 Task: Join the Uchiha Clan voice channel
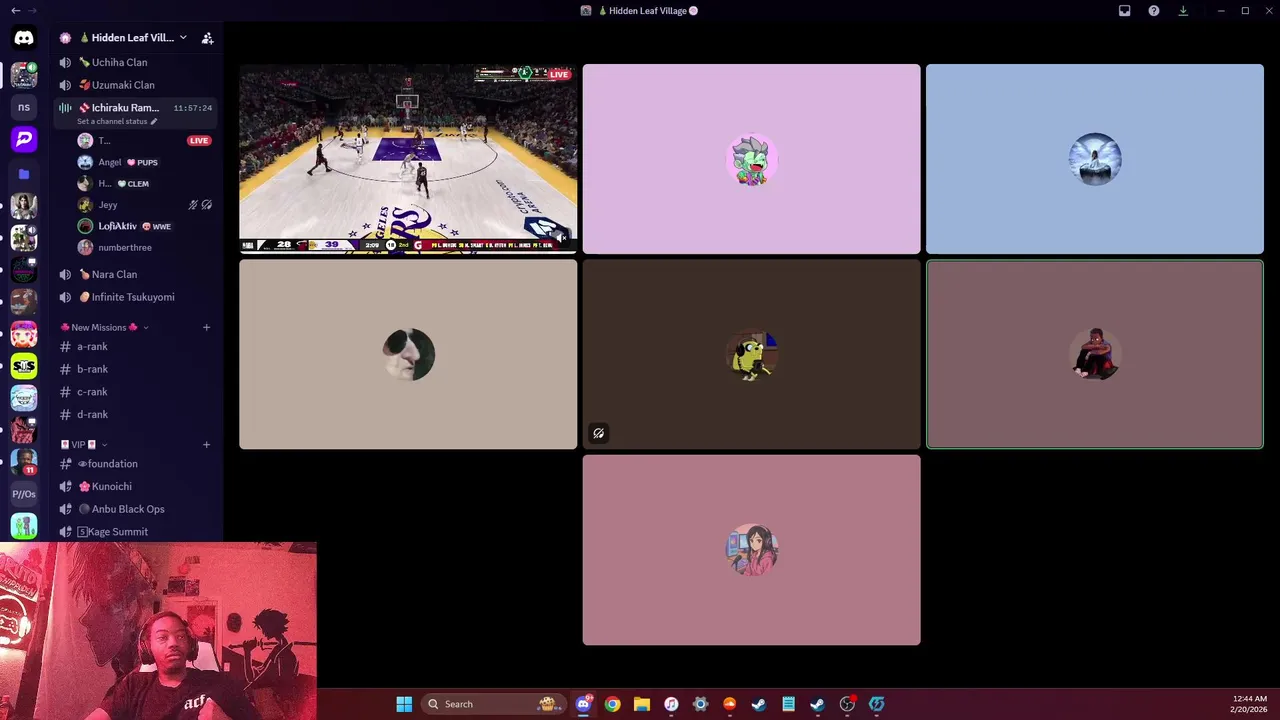(x=133, y=62)
